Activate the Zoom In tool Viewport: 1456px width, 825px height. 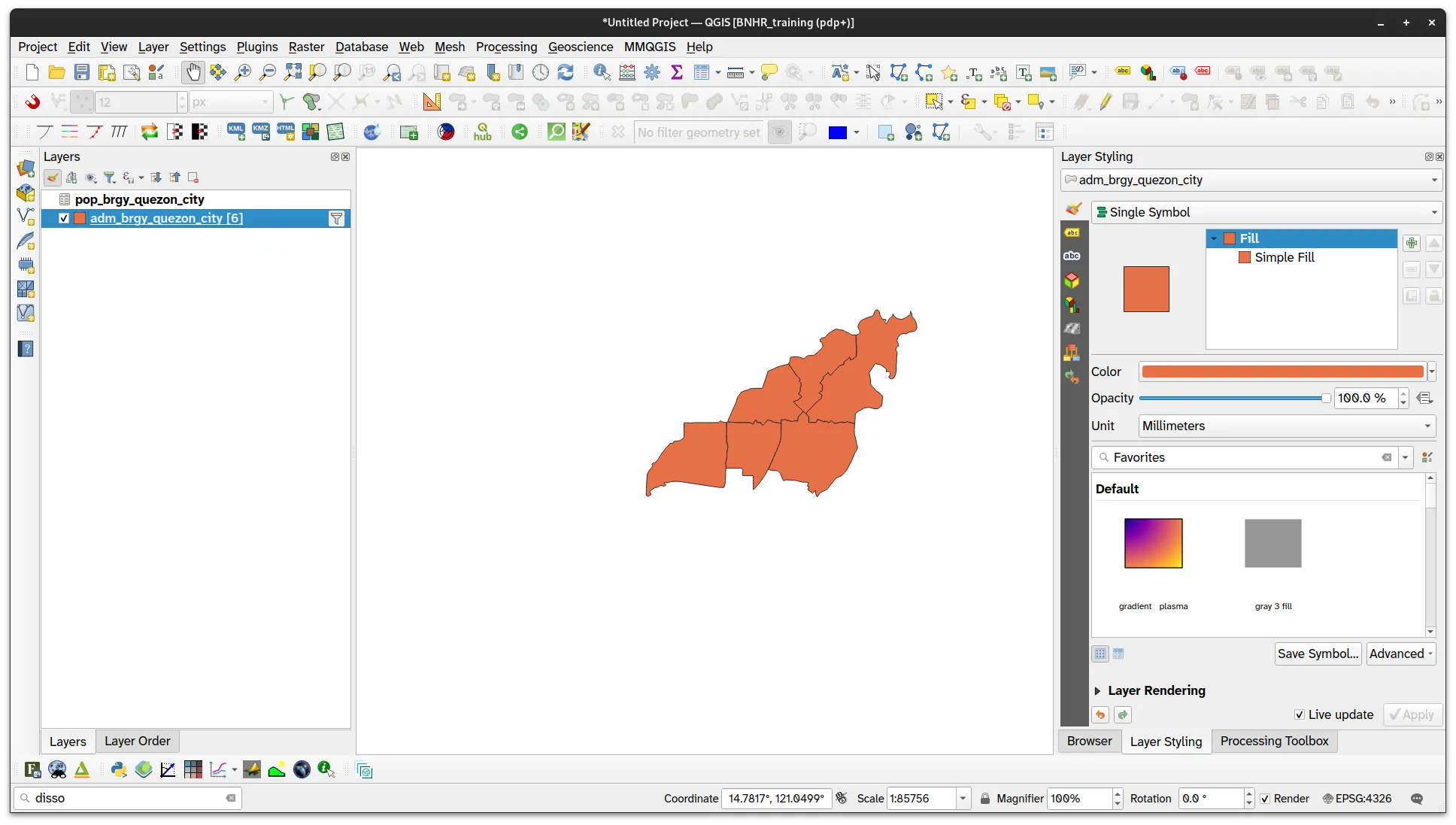(x=242, y=72)
